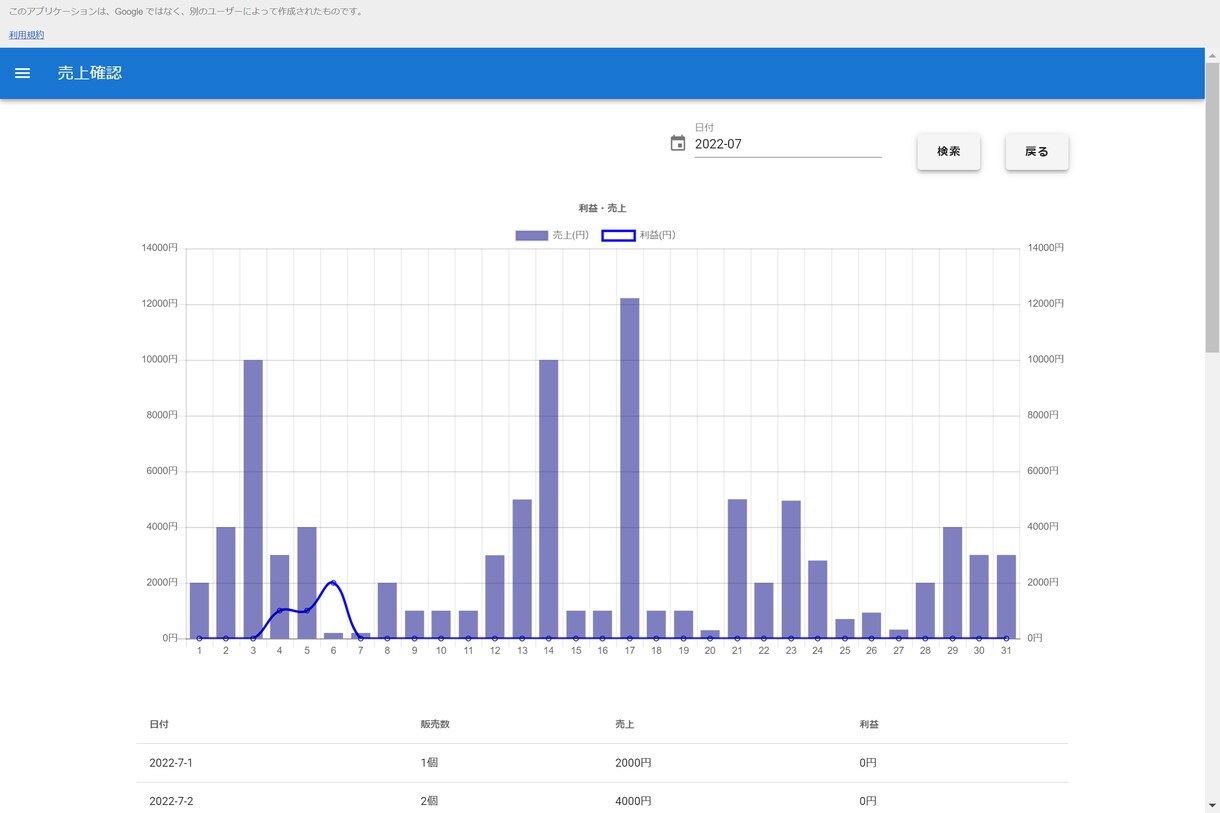Click the sales bar for day 3

(253, 499)
